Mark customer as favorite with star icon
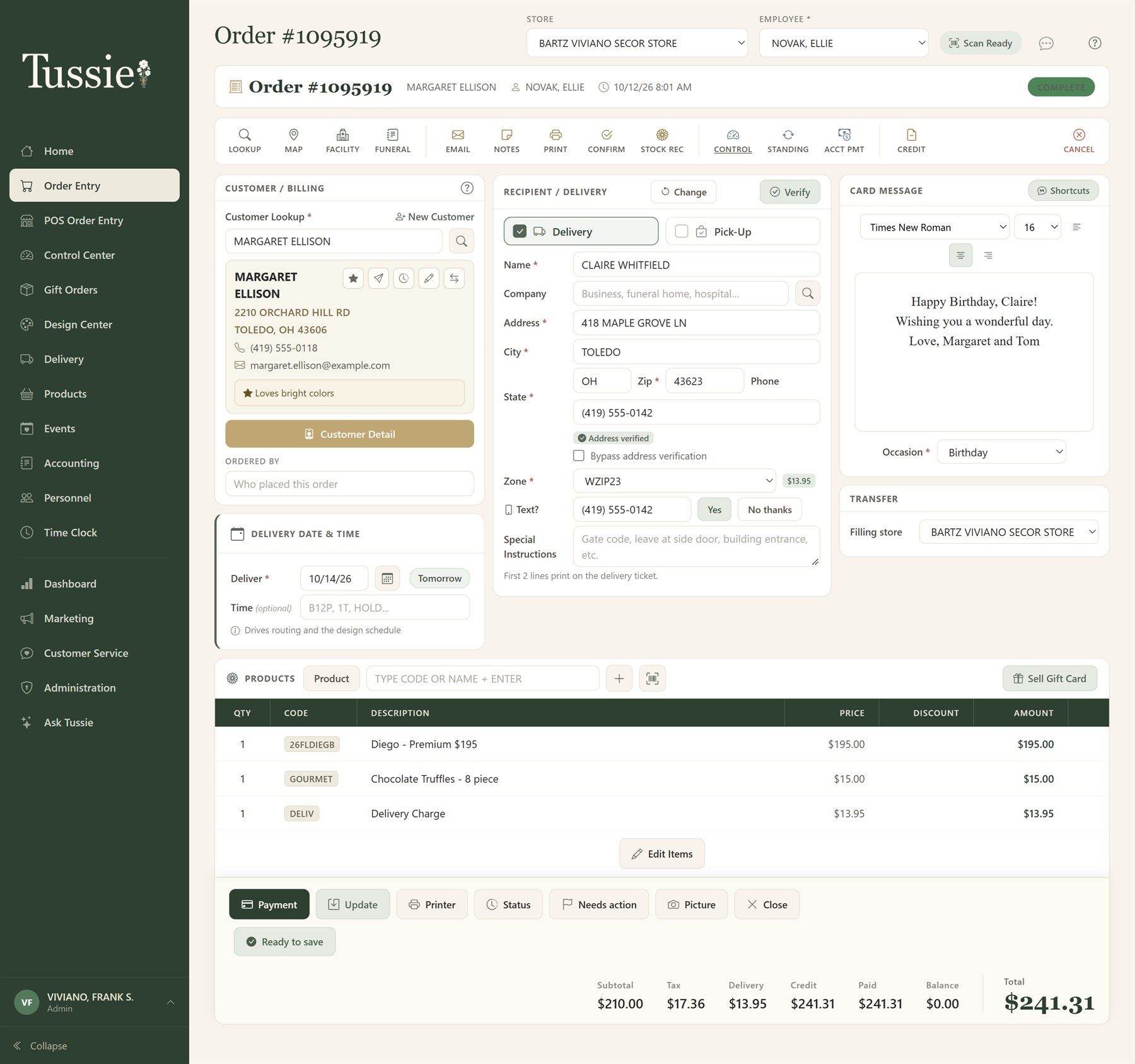The image size is (1135, 1064). [353, 278]
